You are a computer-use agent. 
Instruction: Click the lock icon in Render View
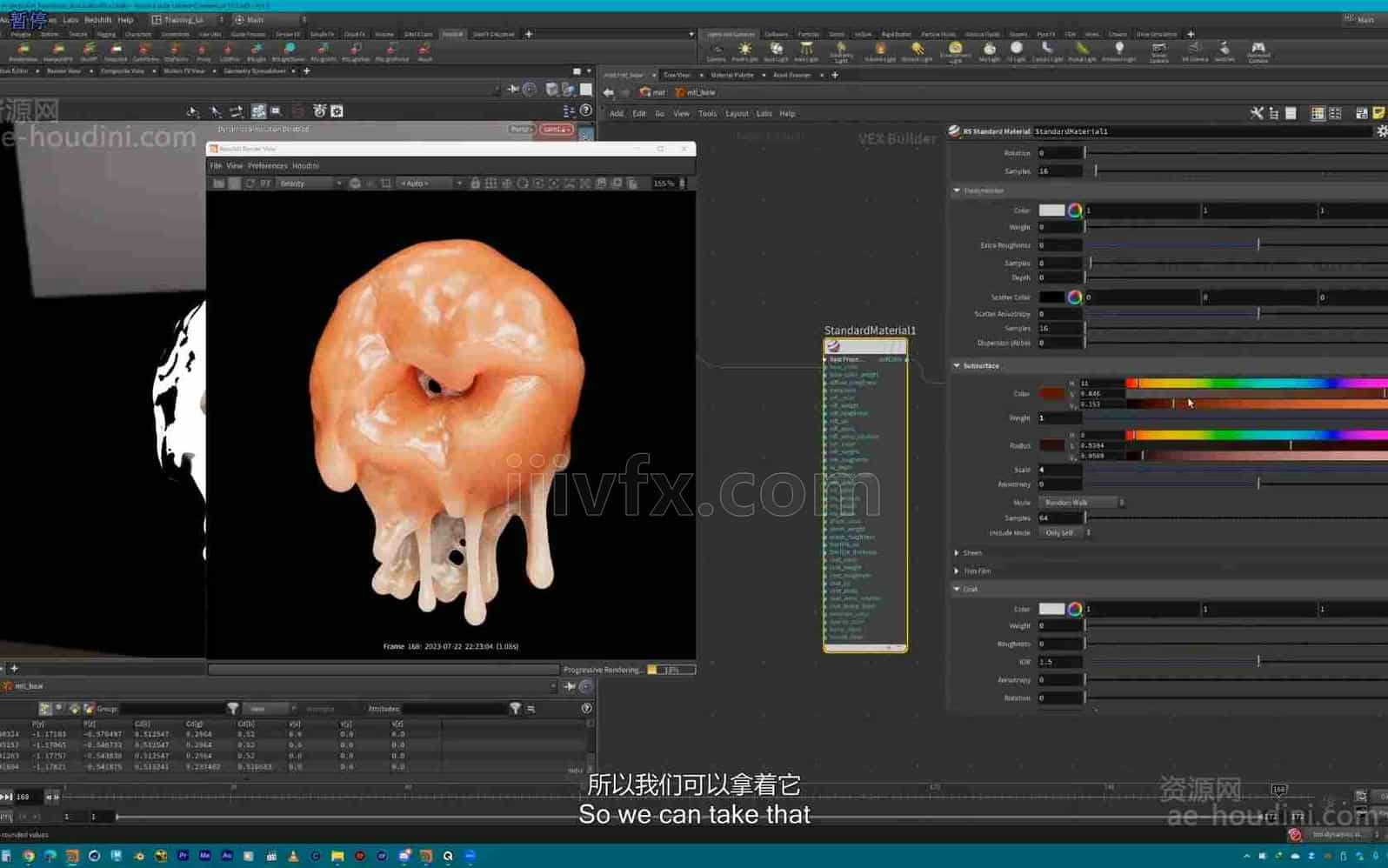pos(475,184)
